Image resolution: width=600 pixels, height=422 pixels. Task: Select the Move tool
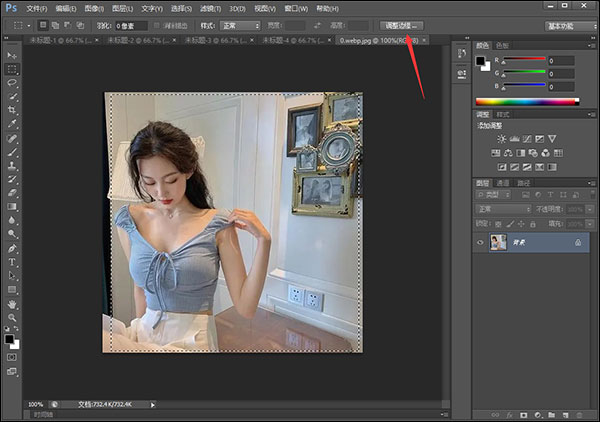pos(12,56)
